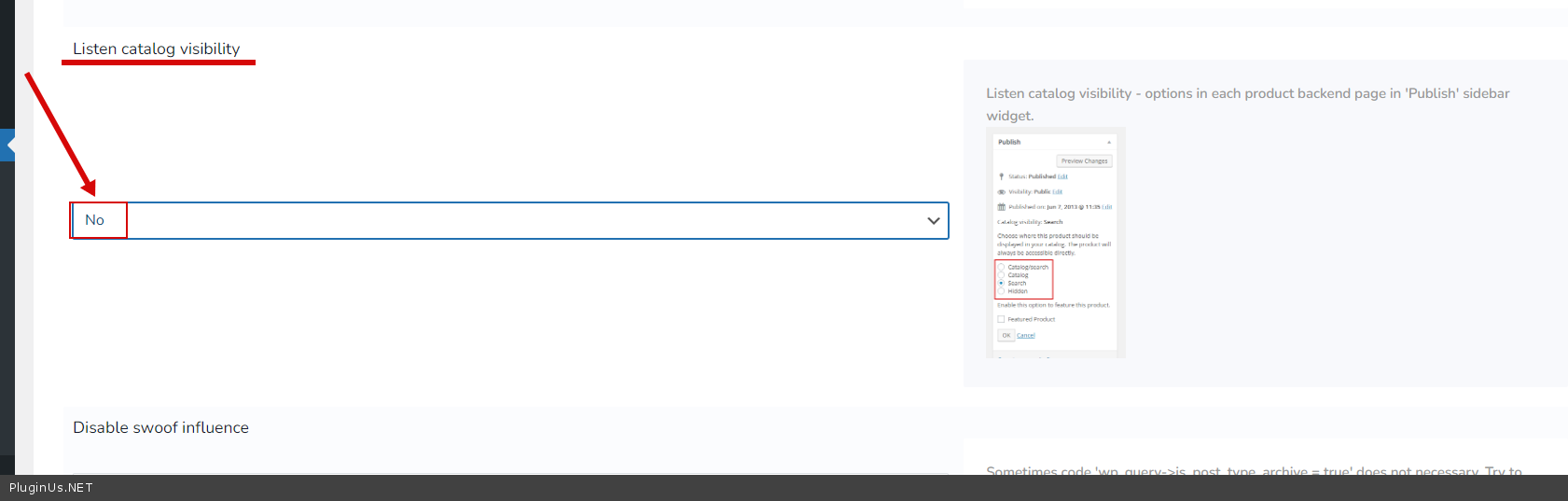Select the Hidden radio option

click(x=1002, y=291)
